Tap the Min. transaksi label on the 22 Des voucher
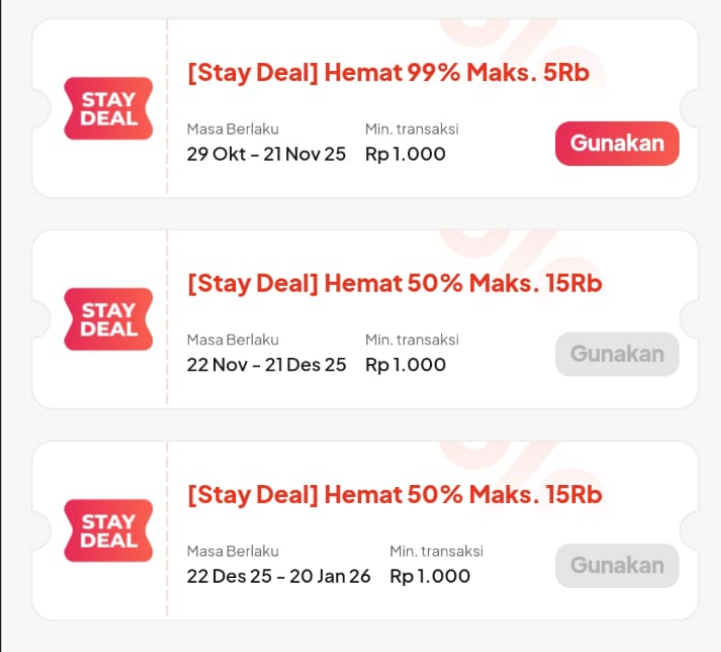Screen dimensions: 721x652 436,551
